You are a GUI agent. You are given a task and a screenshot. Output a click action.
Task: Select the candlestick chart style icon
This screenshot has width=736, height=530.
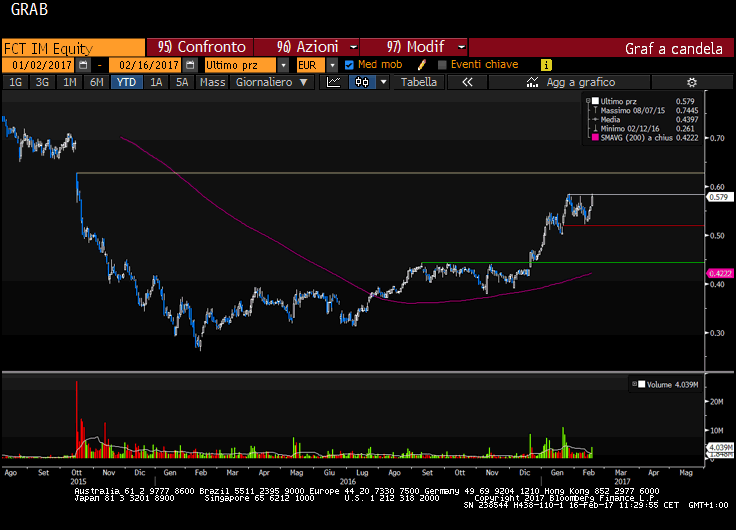point(361,82)
